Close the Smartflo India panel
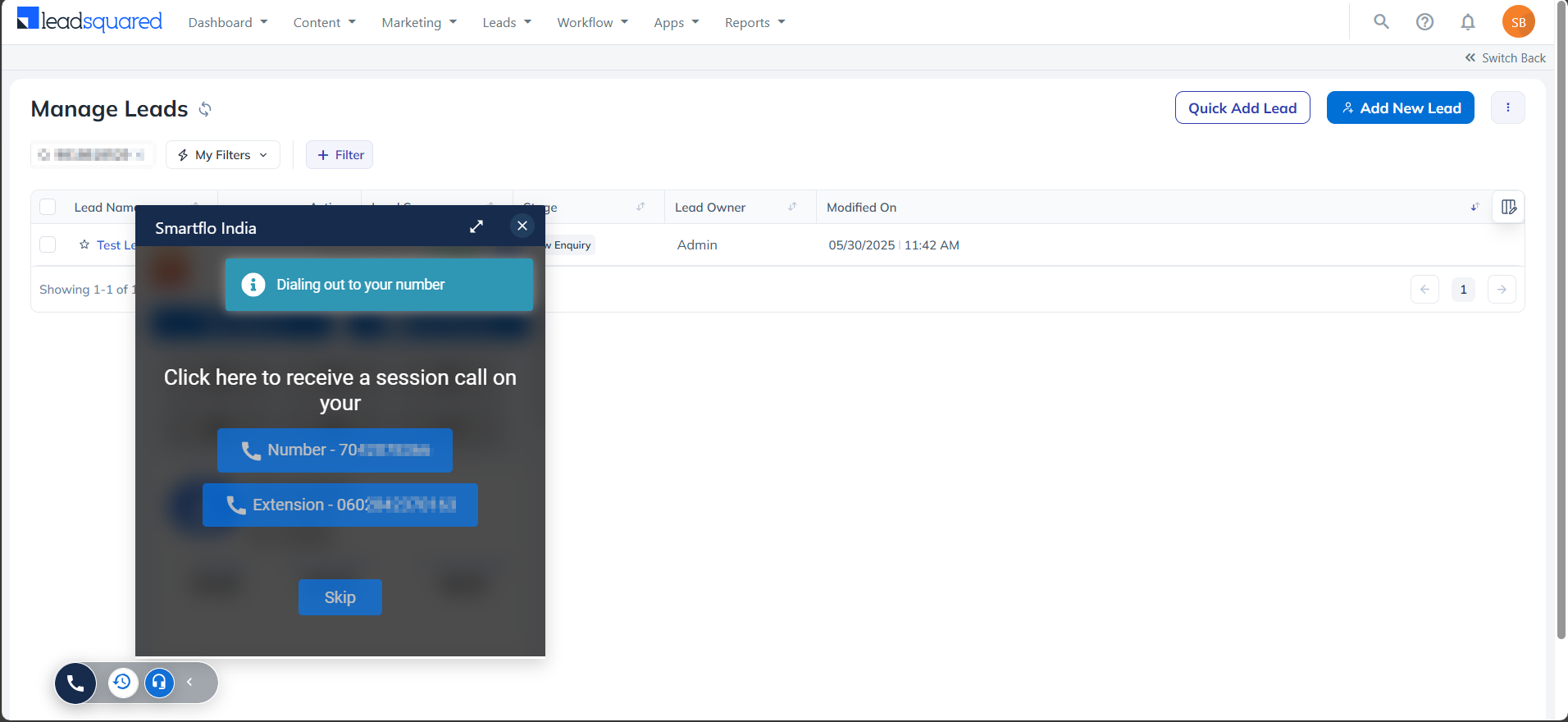The width and height of the screenshot is (1568, 722). pyautogui.click(x=522, y=226)
